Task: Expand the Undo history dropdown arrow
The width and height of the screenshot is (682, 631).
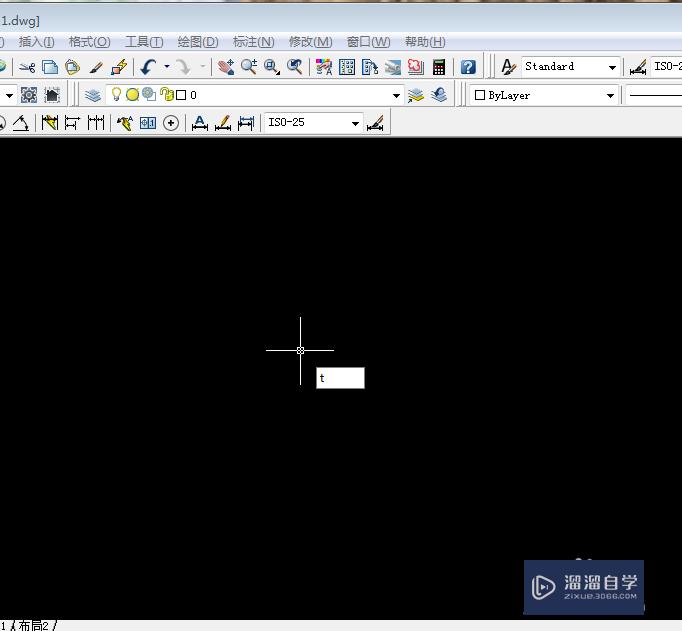Action: pyautogui.click(x=167, y=67)
